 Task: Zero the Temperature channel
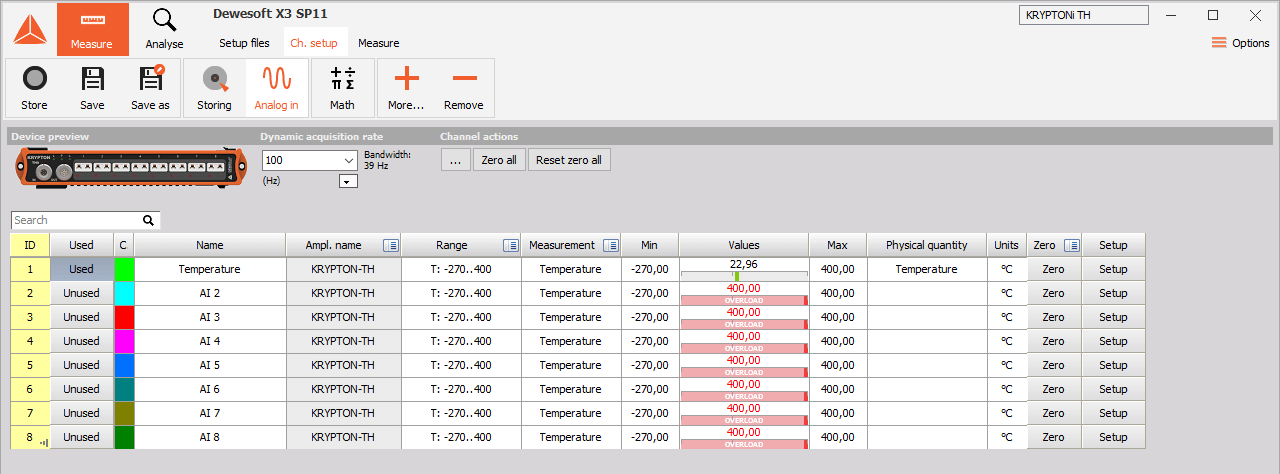1054,269
